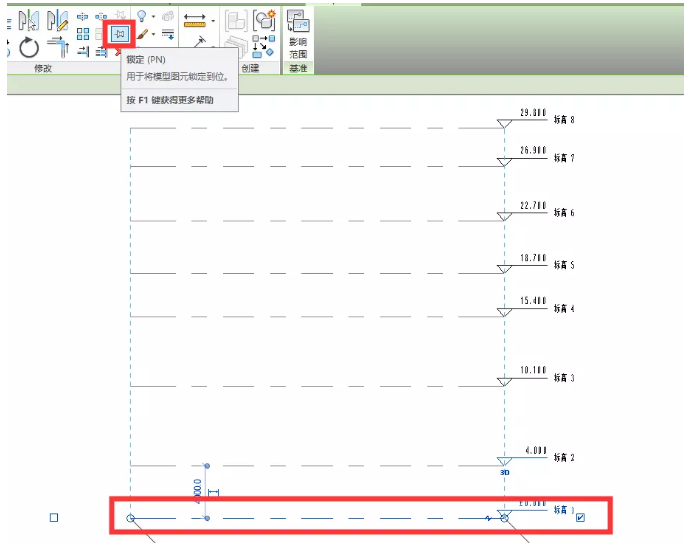This screenshot has height=545, width=689.
Task: Select the Mirror - Draw Axis tool
Action: pos(58,20)
